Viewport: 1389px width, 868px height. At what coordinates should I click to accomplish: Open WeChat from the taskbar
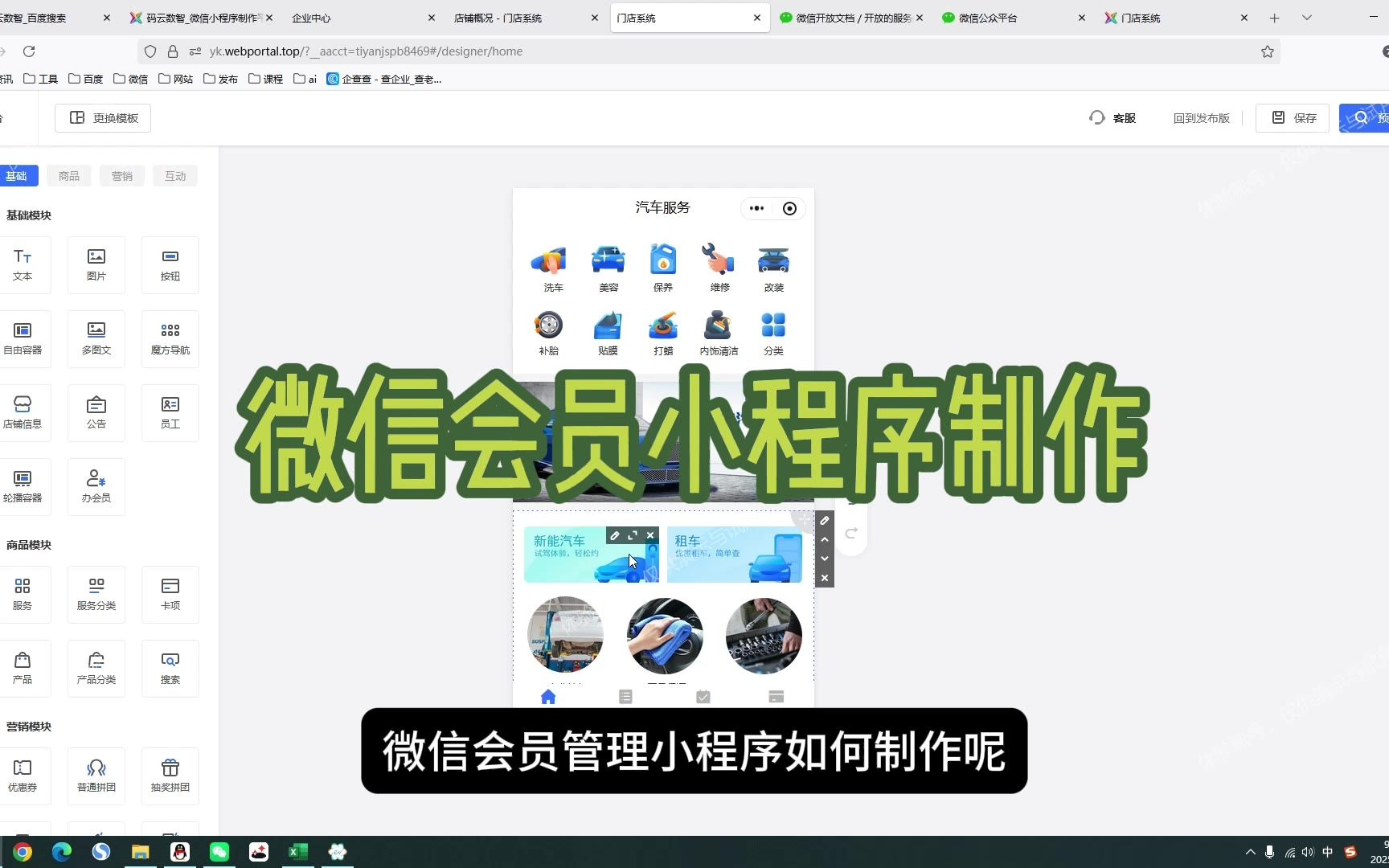pos(219,852)
